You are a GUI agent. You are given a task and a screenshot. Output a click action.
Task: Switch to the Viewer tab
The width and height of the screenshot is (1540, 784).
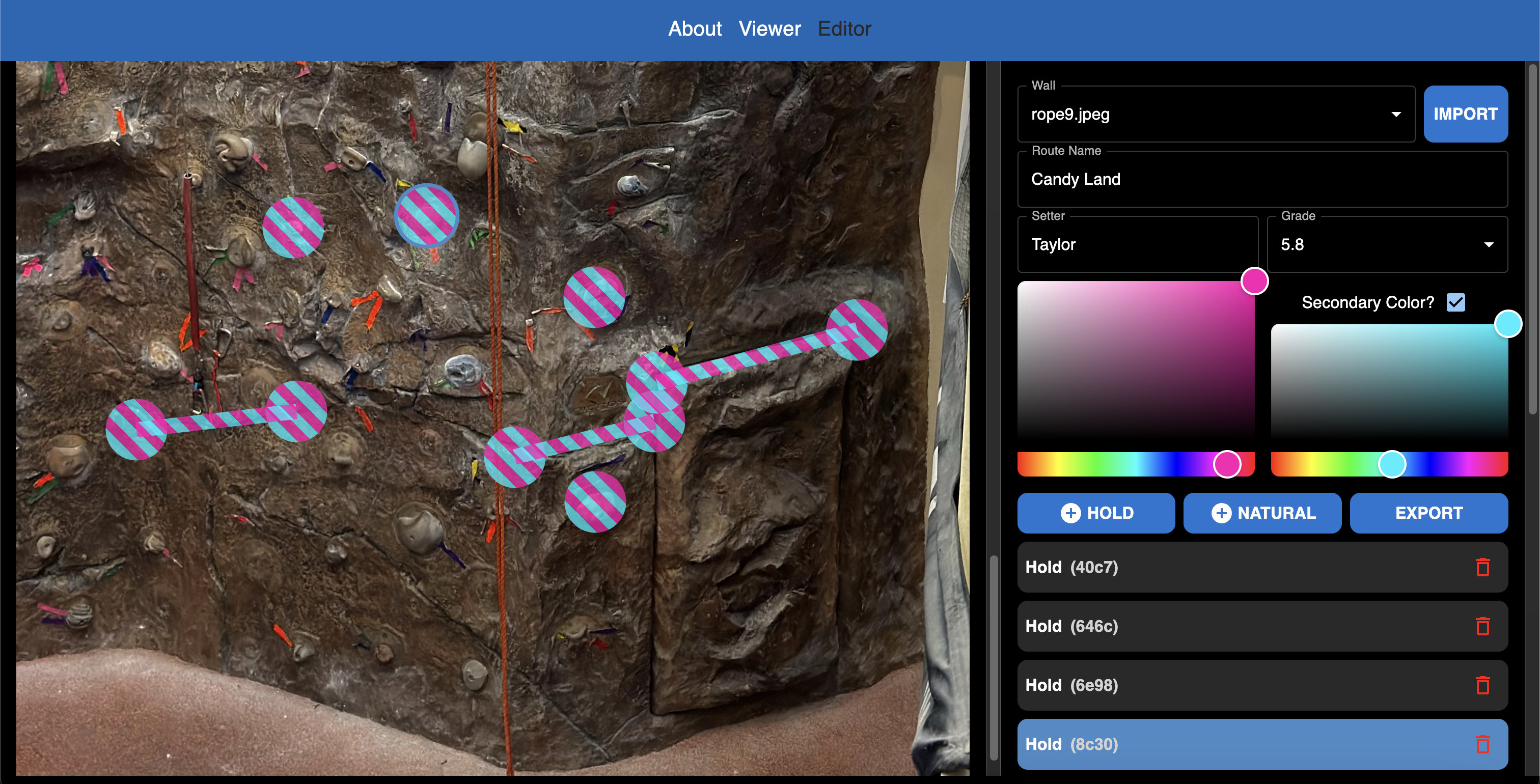(769, 29)
